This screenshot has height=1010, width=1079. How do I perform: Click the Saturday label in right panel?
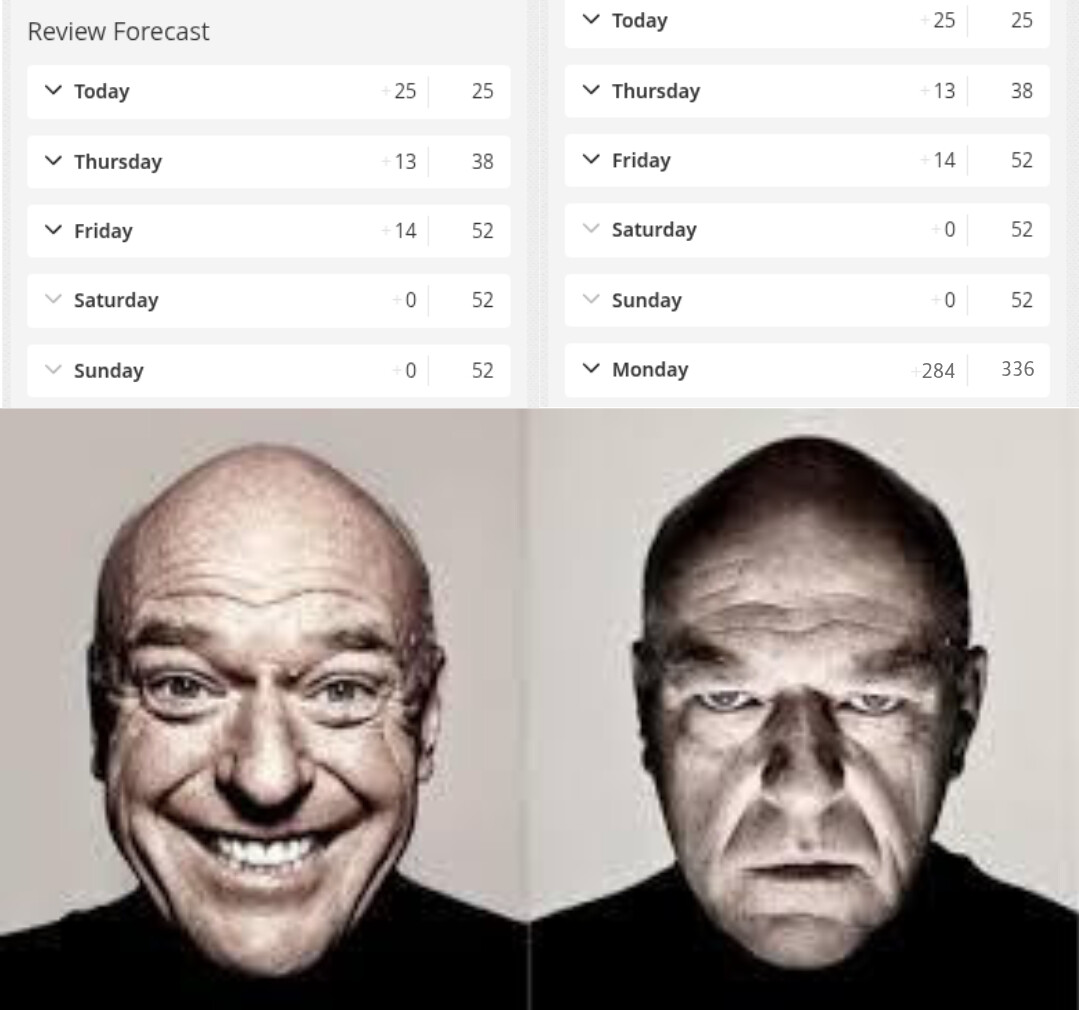tap(654, 229)
